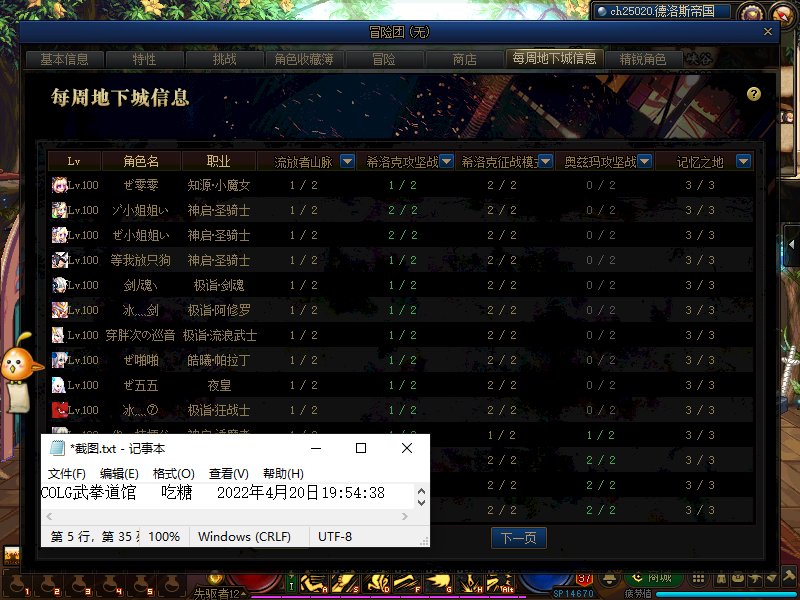Use skill icon on hotkey S
800x600 pixels.
tap(345, 584)
